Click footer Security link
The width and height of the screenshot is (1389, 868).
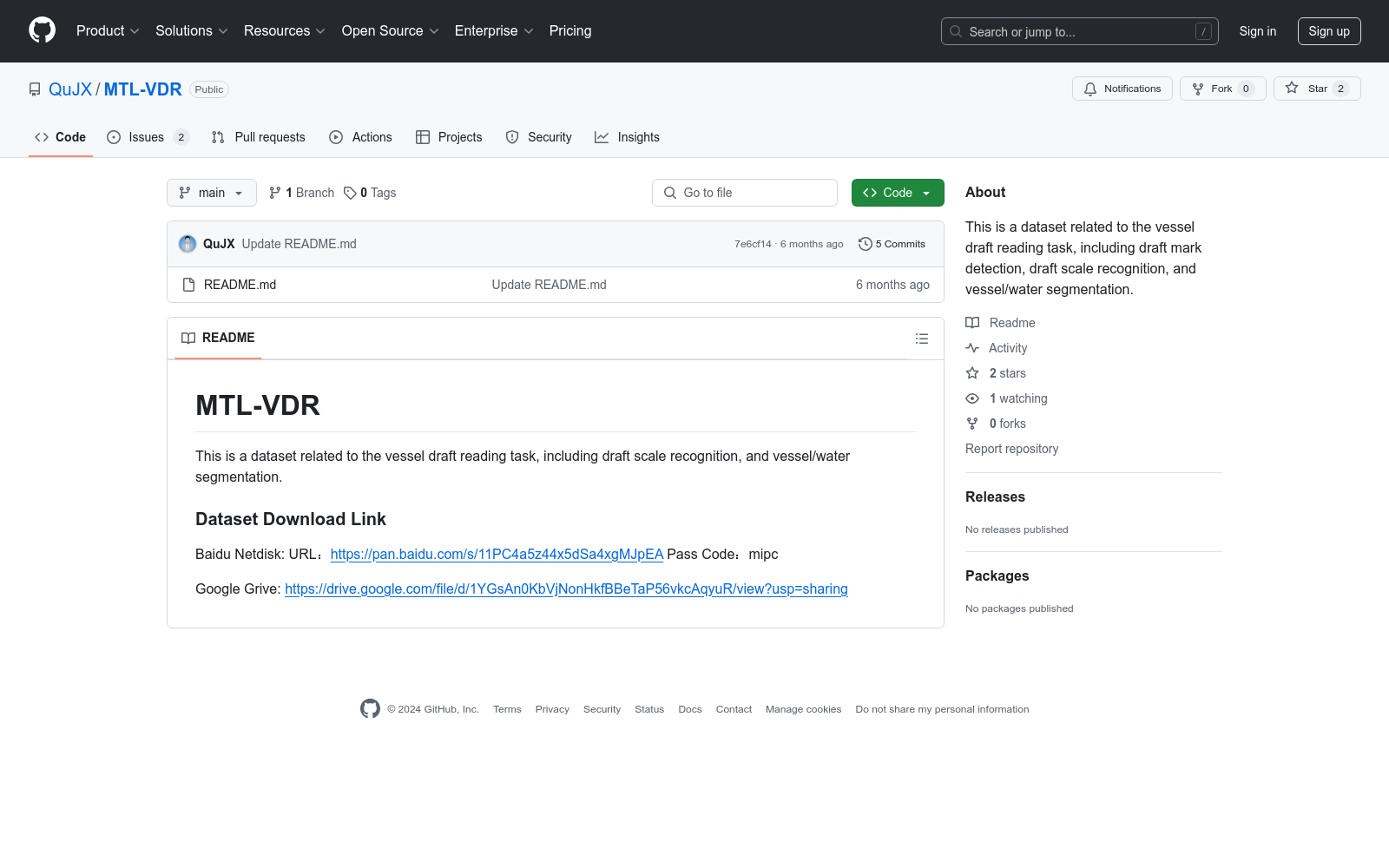point(602,709)
